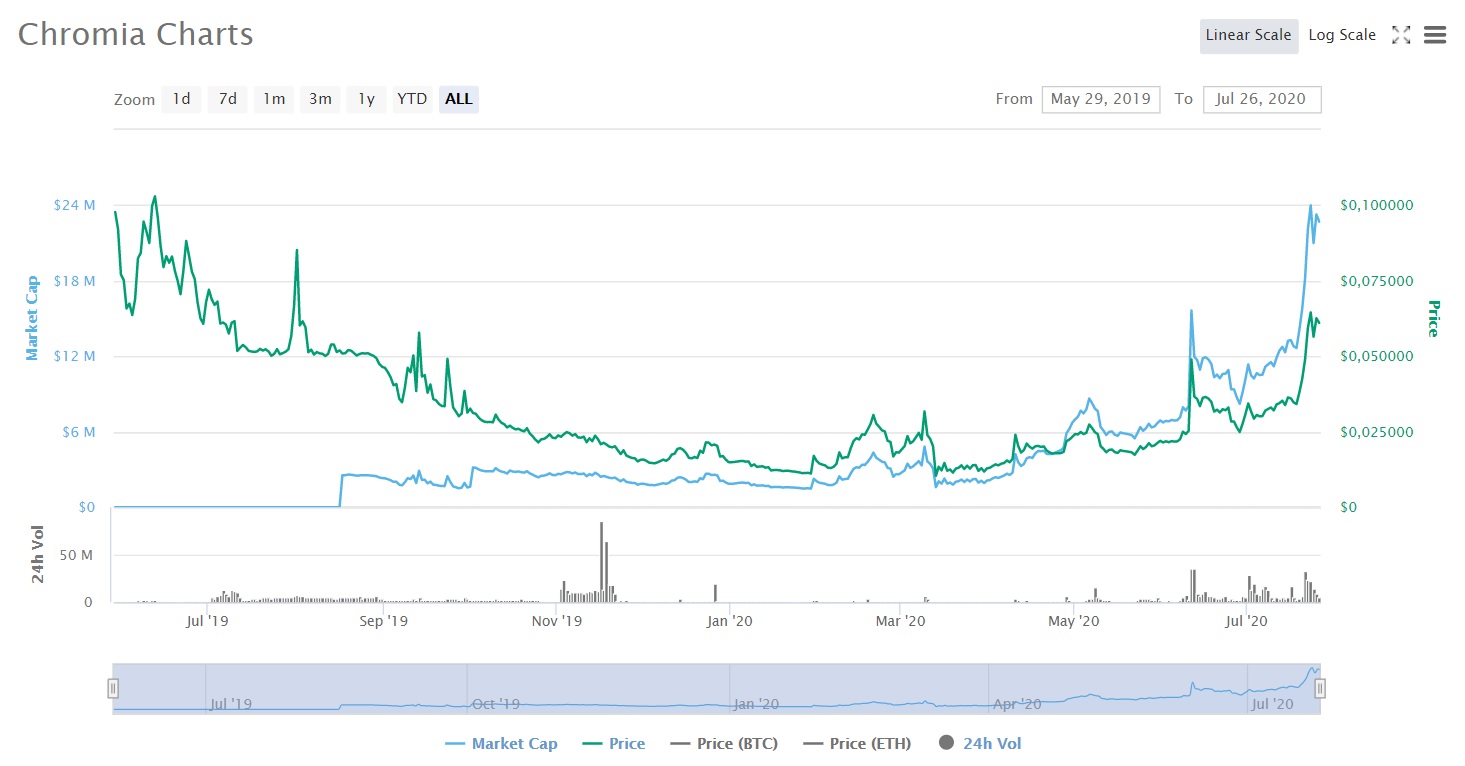Click the $0,050000 price axis label
Viewport: 1465px width, 766px height.
coord(1375,357)
